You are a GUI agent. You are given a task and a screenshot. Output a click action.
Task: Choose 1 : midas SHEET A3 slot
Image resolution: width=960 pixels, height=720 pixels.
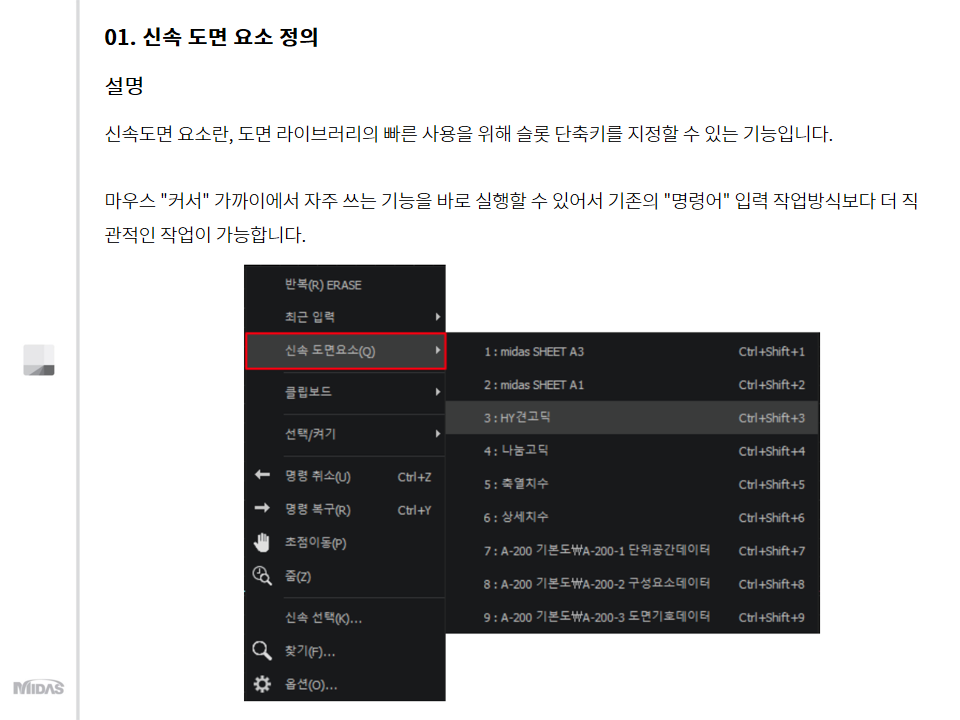(534, 352)
